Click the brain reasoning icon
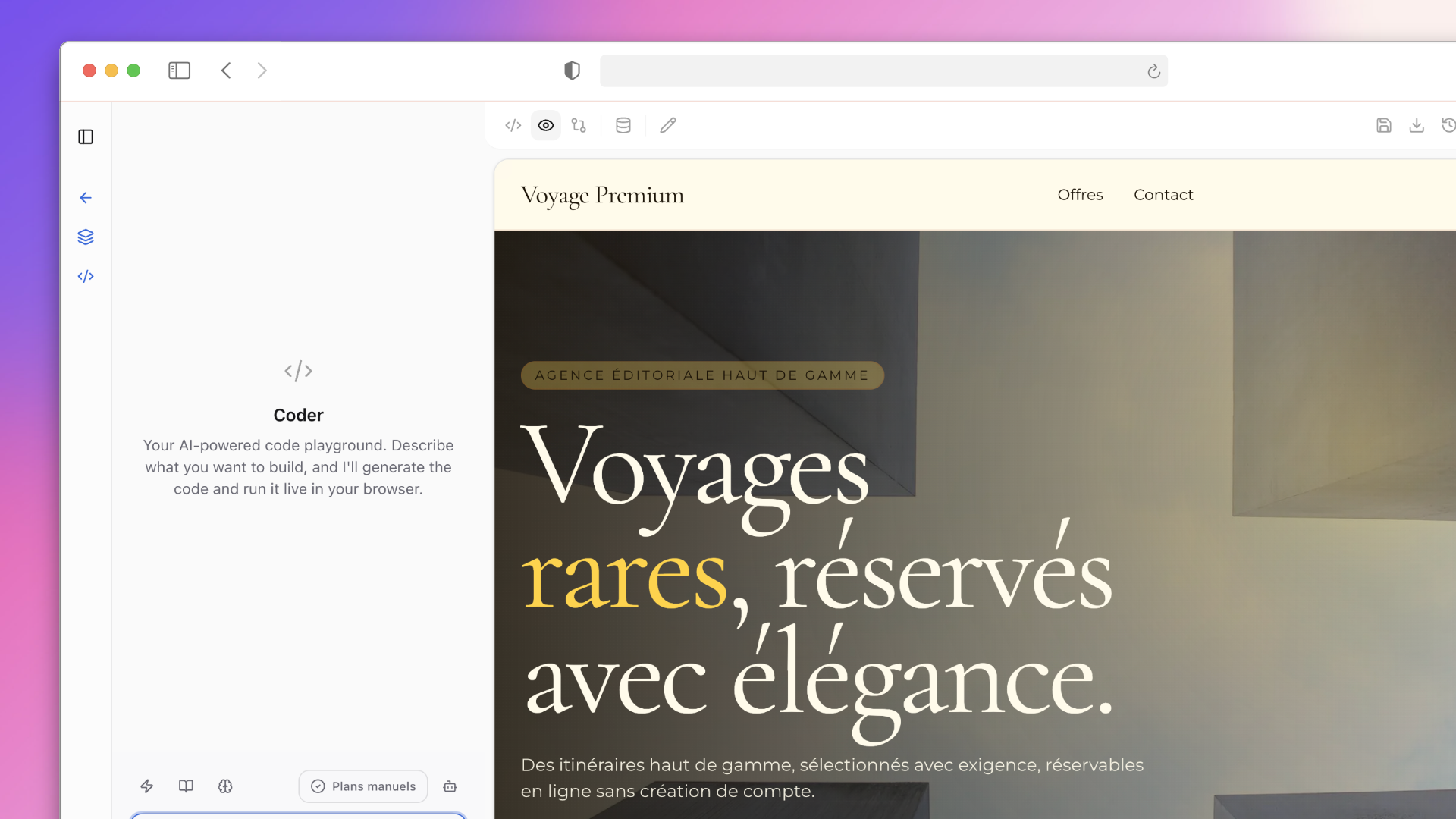 225,786
